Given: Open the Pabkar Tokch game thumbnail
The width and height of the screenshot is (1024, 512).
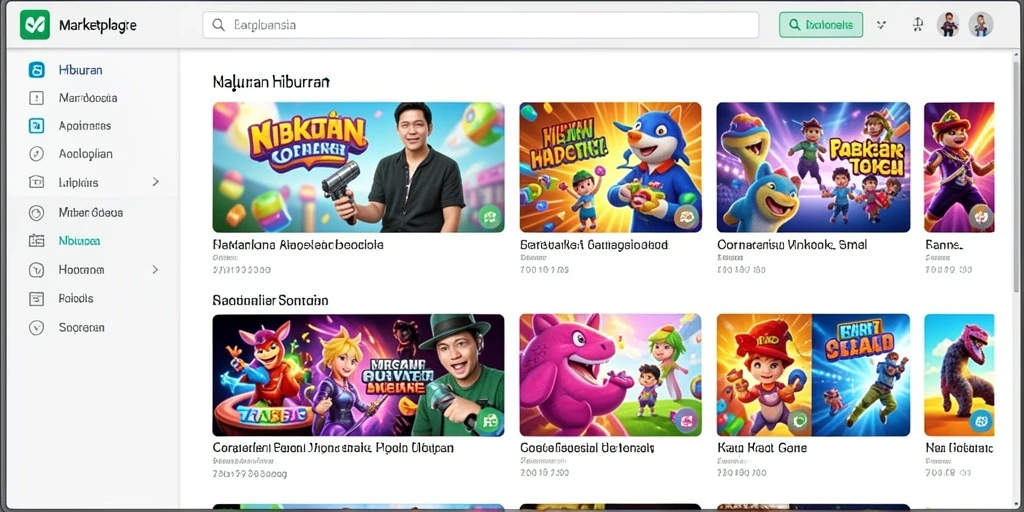Looking at the screenshot, I should point(813,167).
